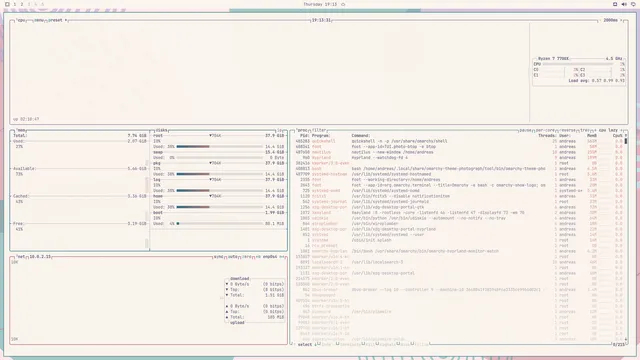640x360 pixels.
Task: Open the rightmost system tray icon
Action: tap(633, 4)
